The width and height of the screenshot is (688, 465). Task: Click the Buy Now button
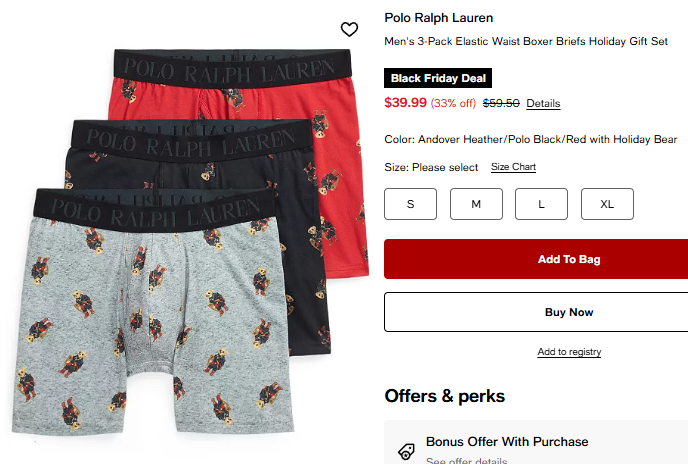(536, 312)
